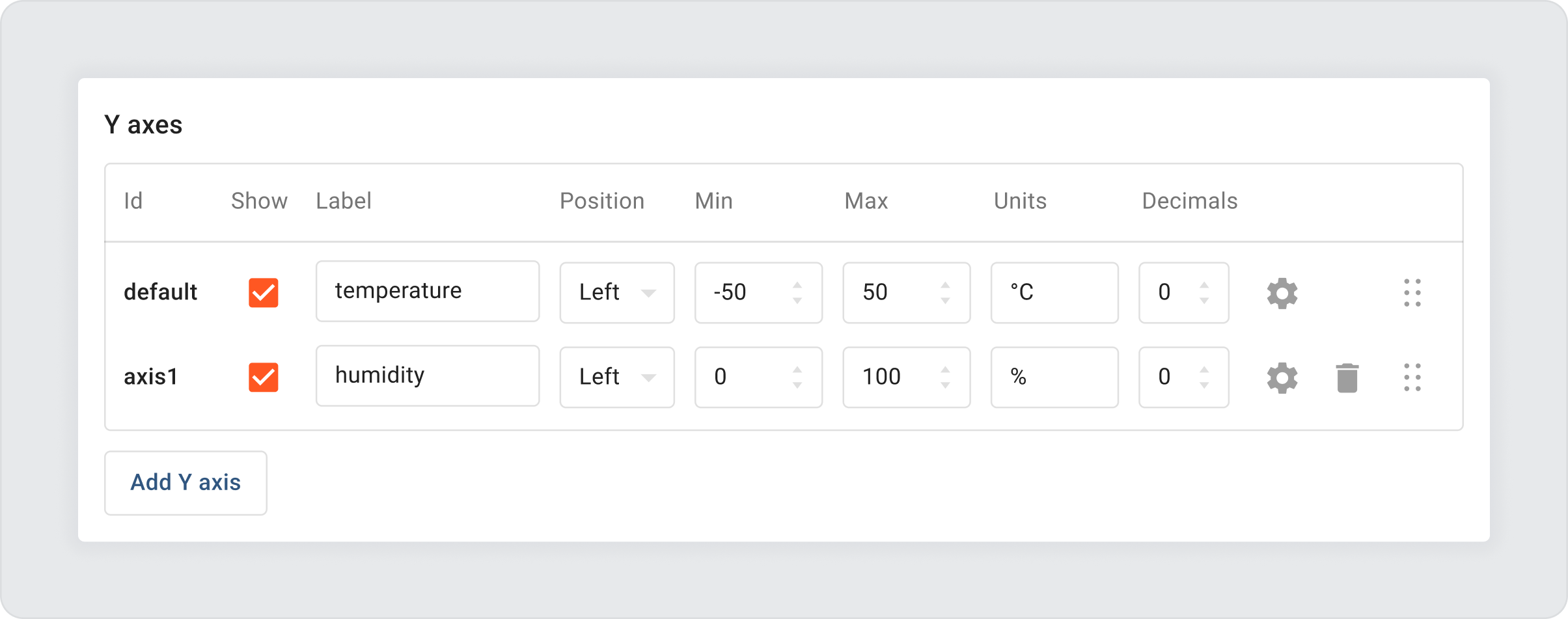The image size is (1568, 619).
Task: Click the humidity label input
Action: click(x=426, y=376)
